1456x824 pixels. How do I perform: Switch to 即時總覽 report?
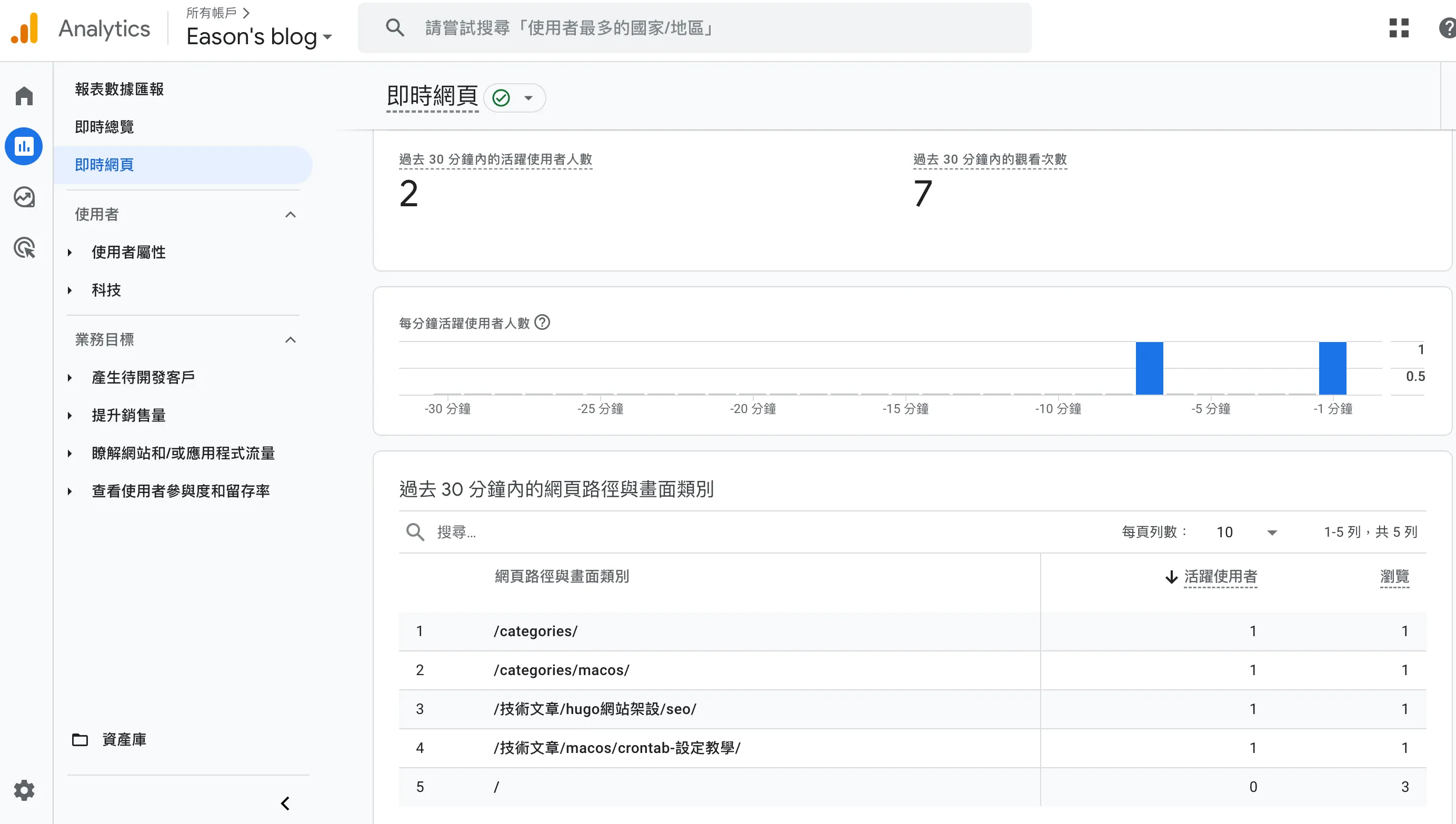coord(104,126)
